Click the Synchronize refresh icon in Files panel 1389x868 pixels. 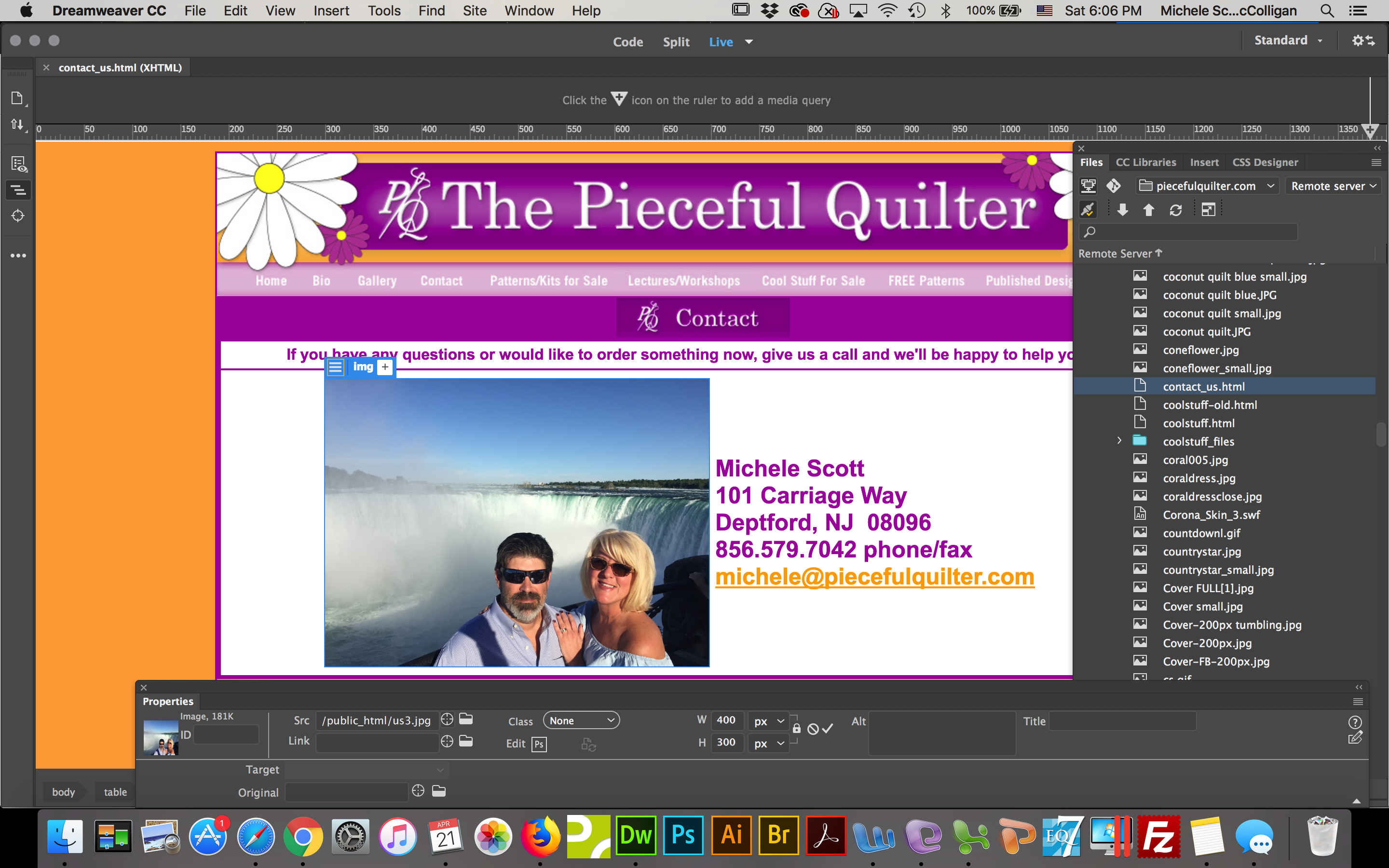(x=1175, y=210)
